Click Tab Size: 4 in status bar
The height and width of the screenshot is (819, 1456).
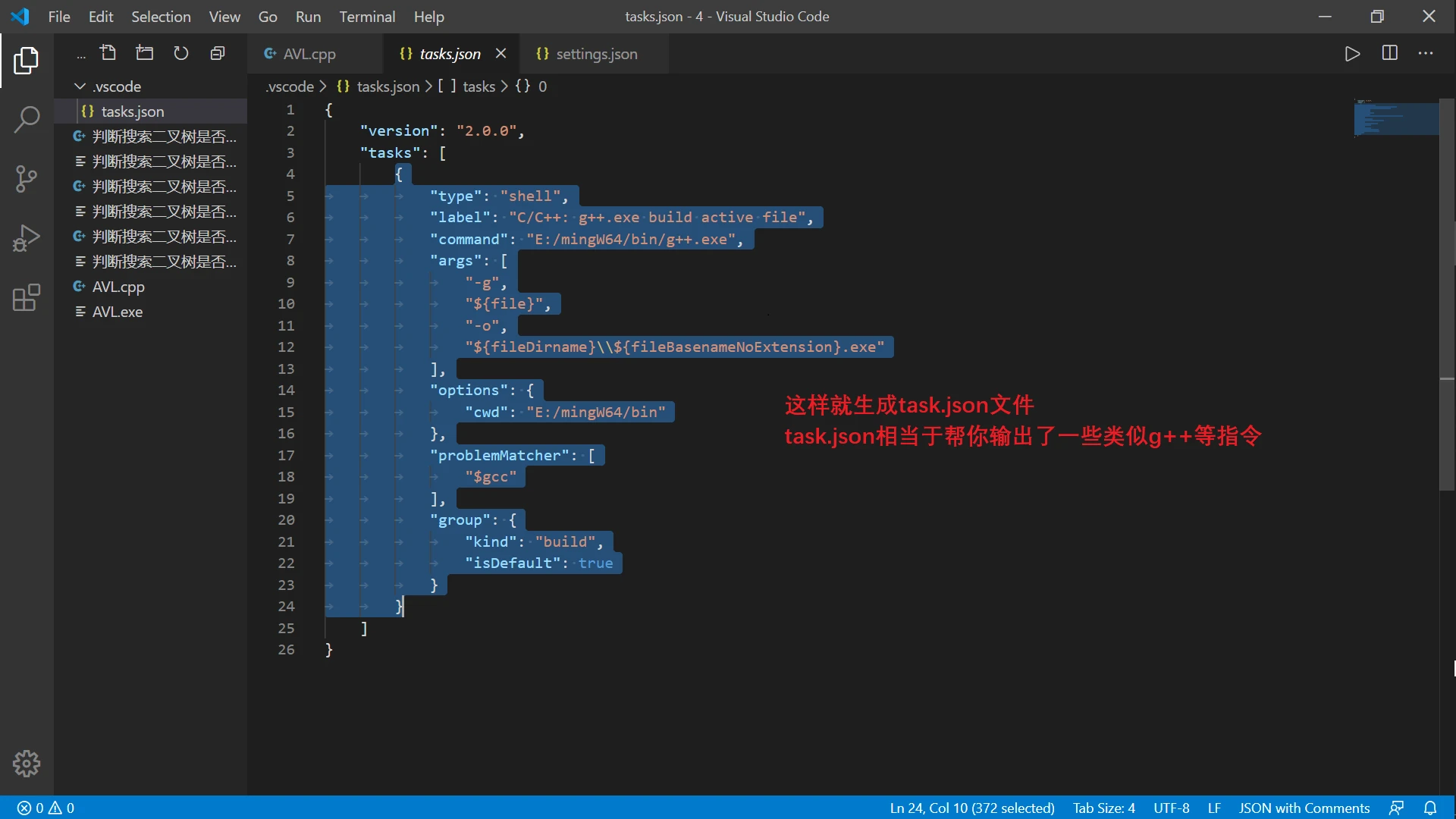pos(1103,808)
